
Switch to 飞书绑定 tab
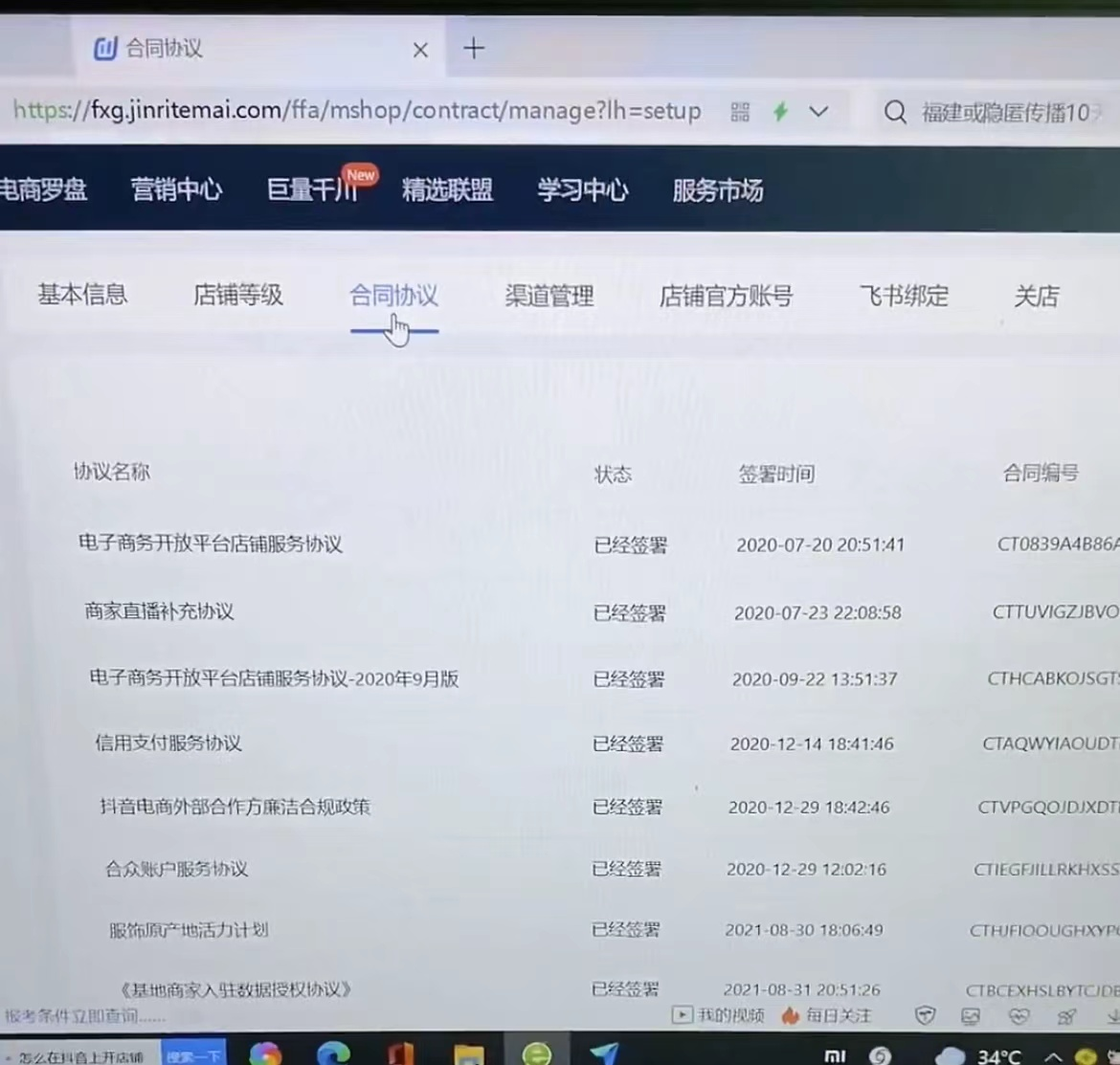904,296
